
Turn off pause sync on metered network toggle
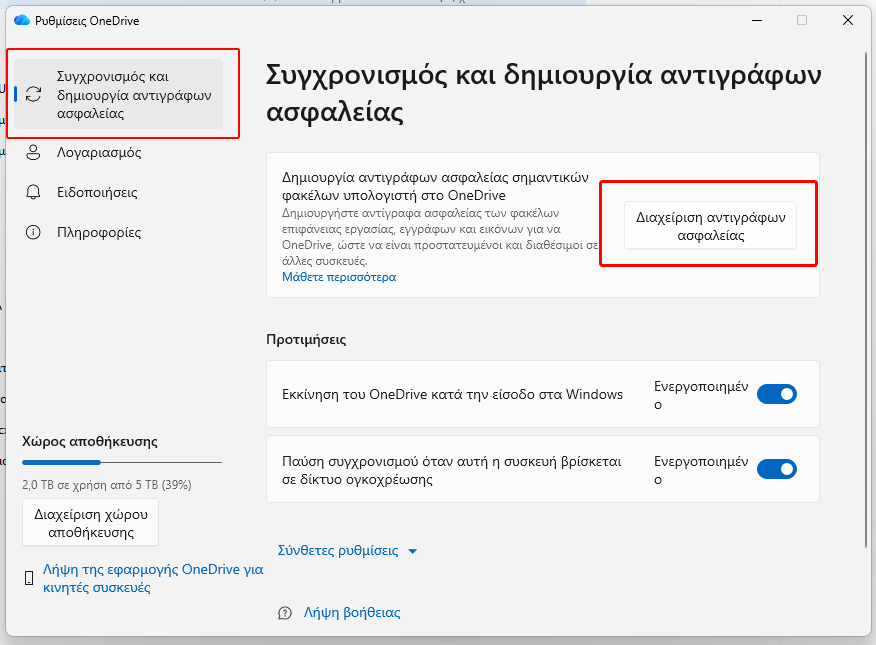(x=777, y=469)
